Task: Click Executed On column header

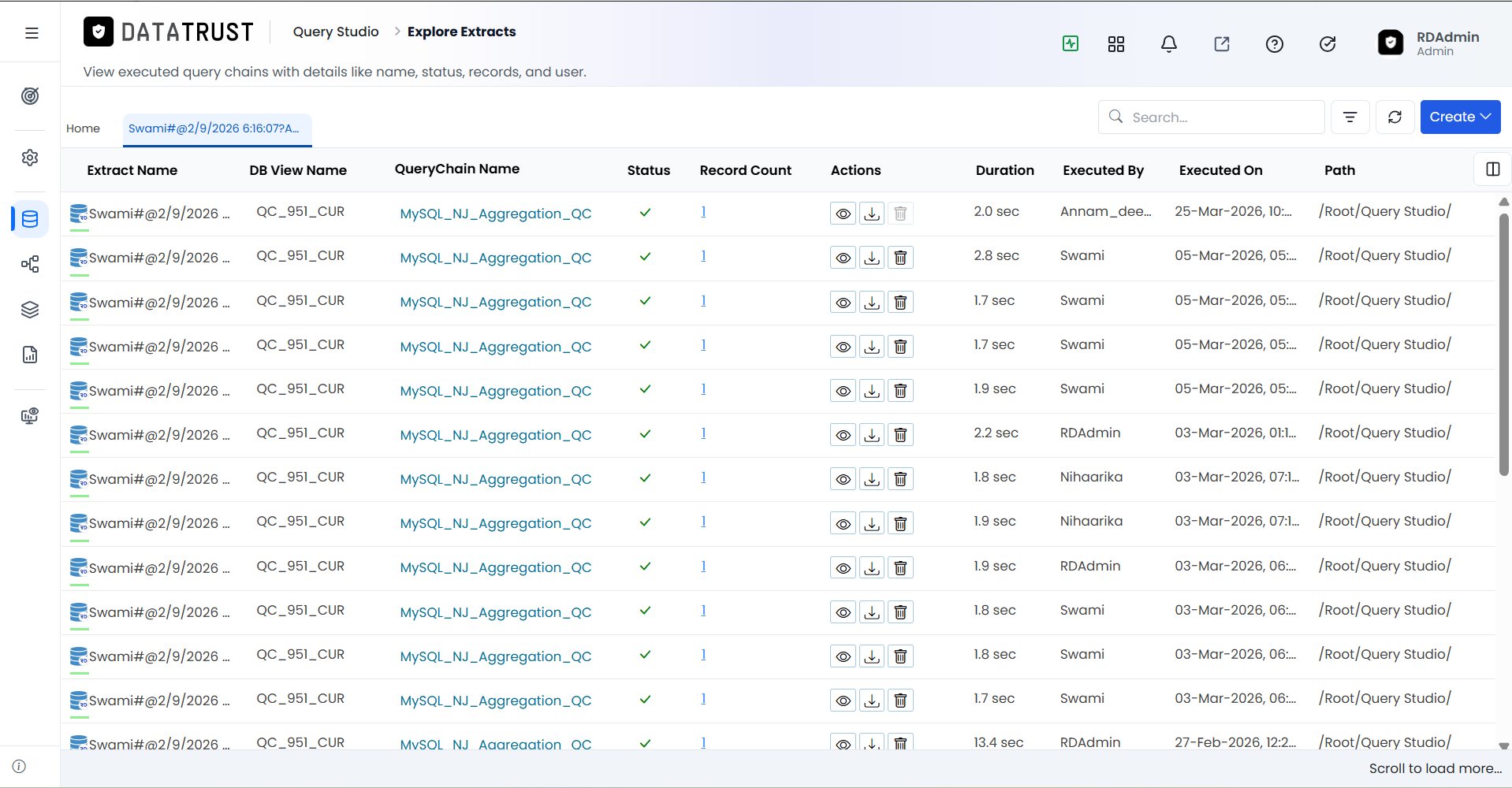Action: 1220,170
